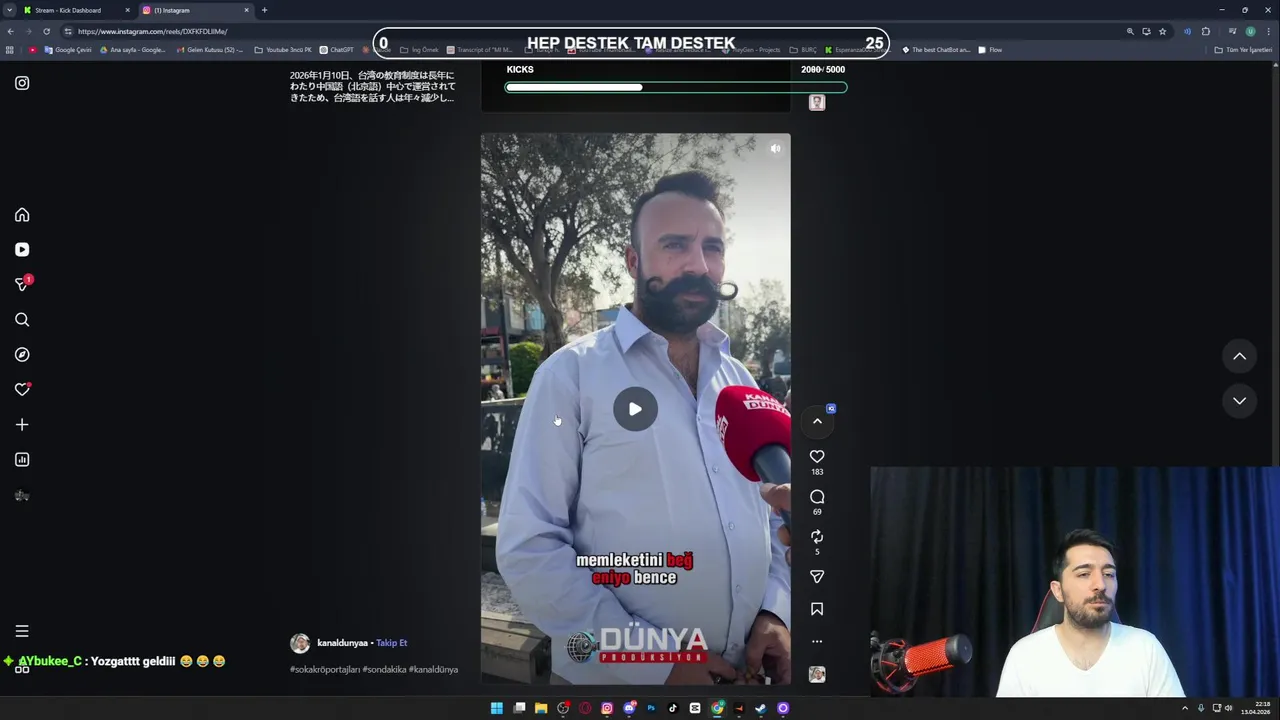The width and height of the screenshot is (1280, 720).
Task: Open Instagram search
Action: (22, 320)
